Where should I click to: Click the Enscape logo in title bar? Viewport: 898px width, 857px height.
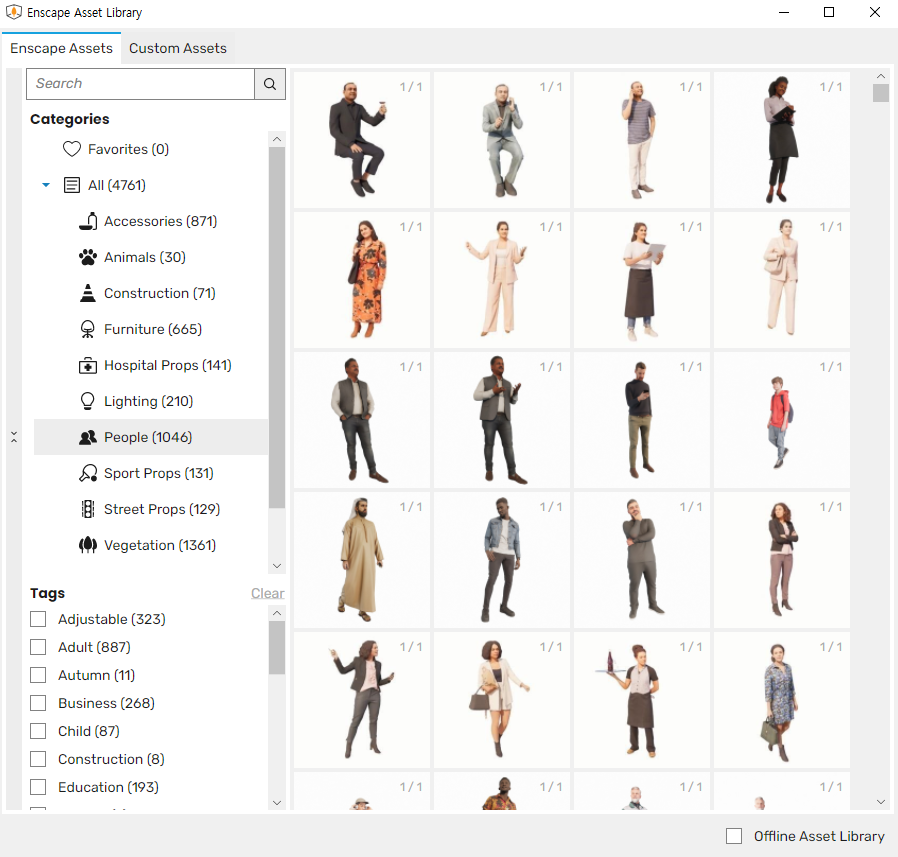tap(13, 12)
